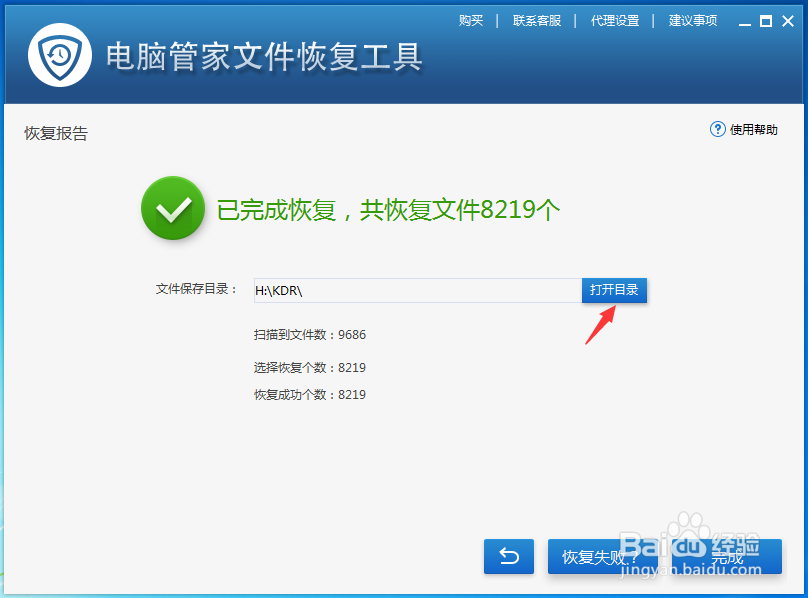
Task: Select the 选择恢复个数：8219 text
Action: (x=310, y=368)
